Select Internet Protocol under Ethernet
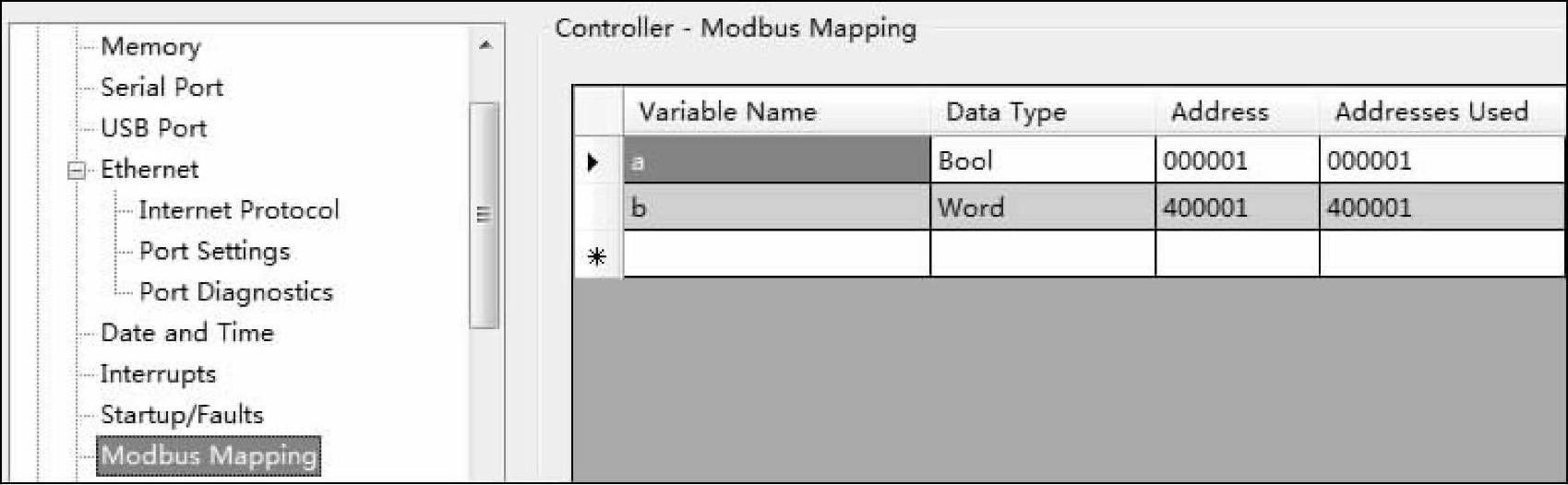 coord(238,210)
